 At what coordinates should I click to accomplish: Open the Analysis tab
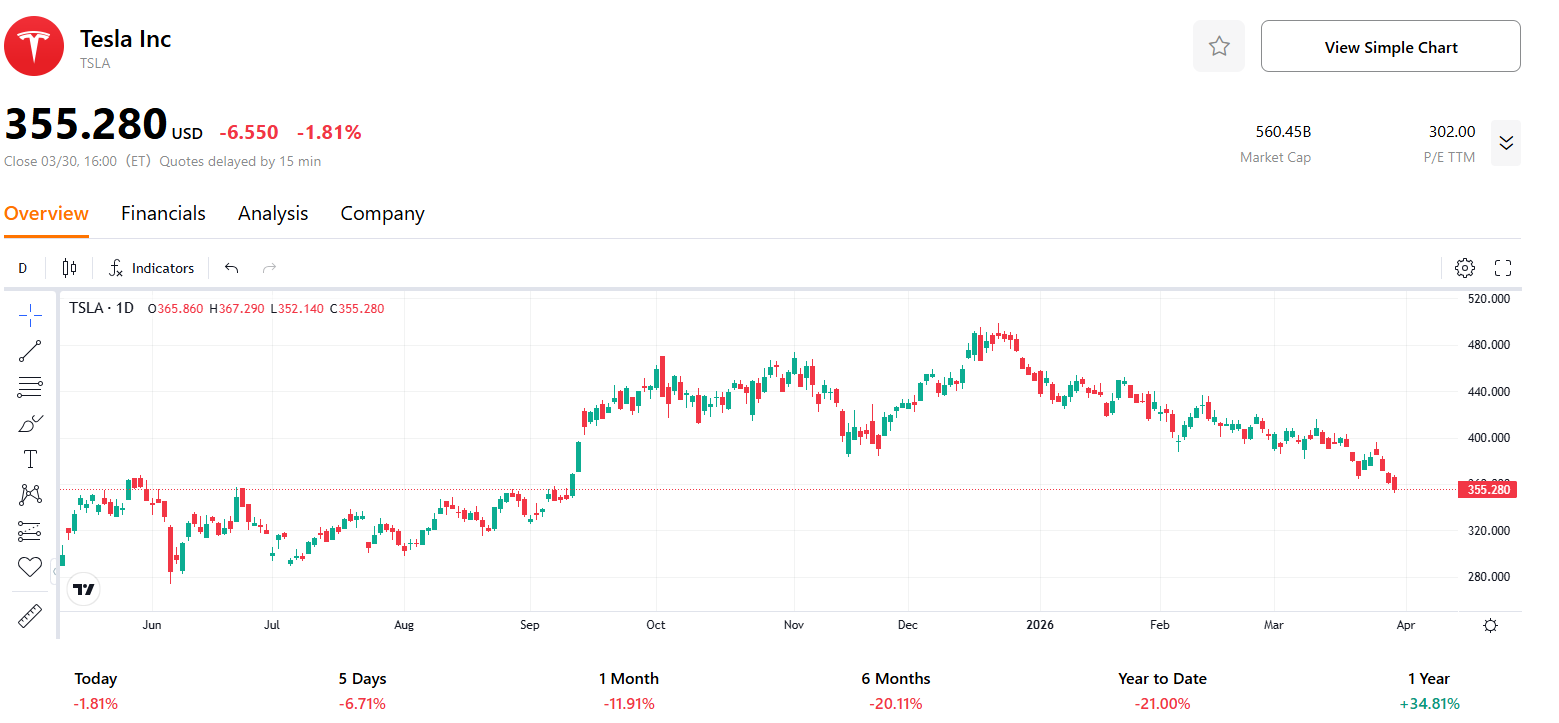click(x=273, y=213)
